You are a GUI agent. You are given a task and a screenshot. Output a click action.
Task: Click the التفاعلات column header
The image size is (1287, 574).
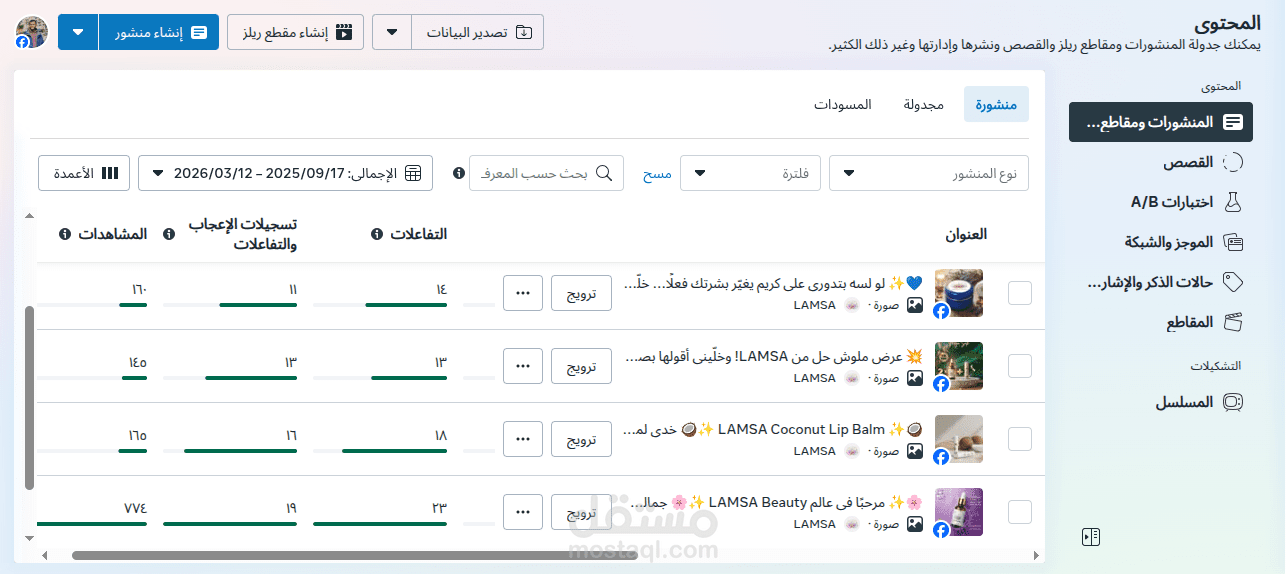[417, 234]
